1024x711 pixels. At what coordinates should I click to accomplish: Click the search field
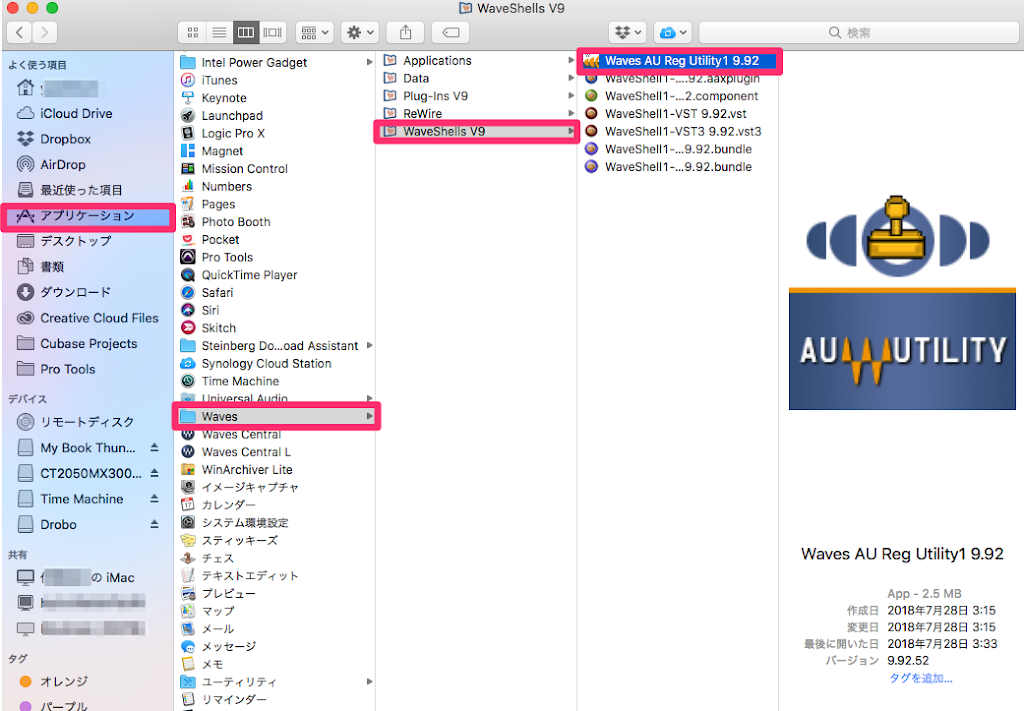point(859,32)
